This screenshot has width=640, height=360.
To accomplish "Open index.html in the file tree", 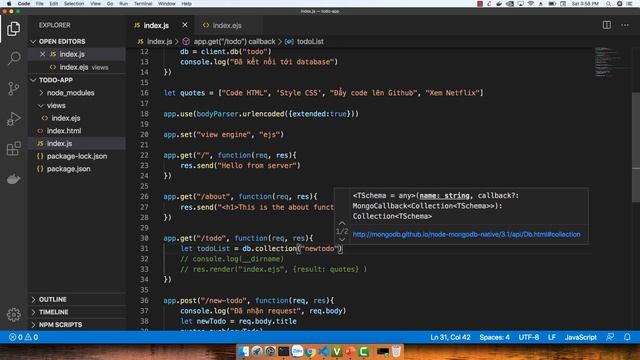I will point(64,131).
